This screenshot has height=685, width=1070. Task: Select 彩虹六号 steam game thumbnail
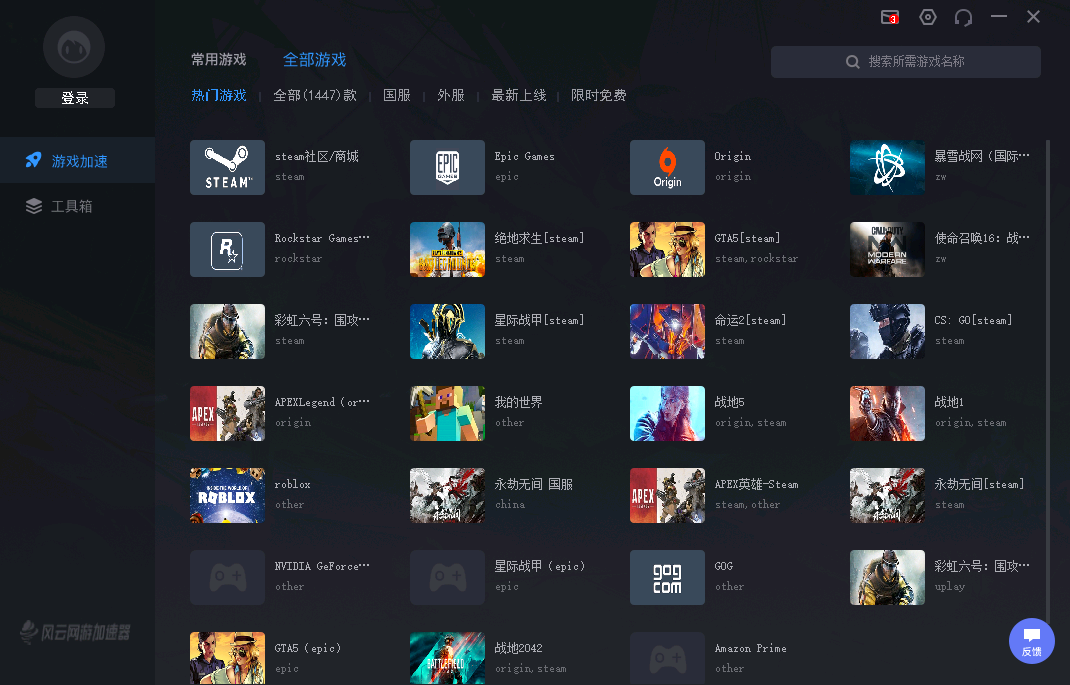[227, 331]
